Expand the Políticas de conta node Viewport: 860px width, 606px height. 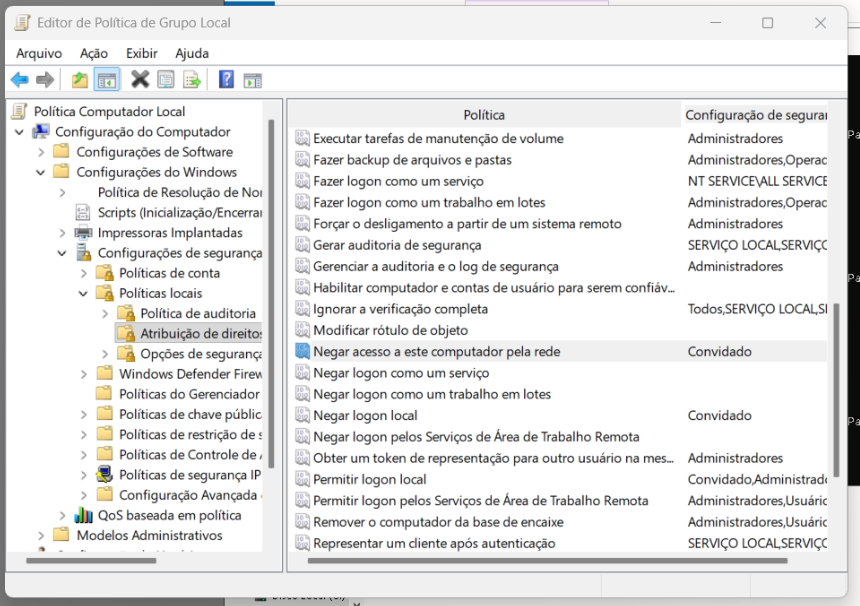[84, 273]
